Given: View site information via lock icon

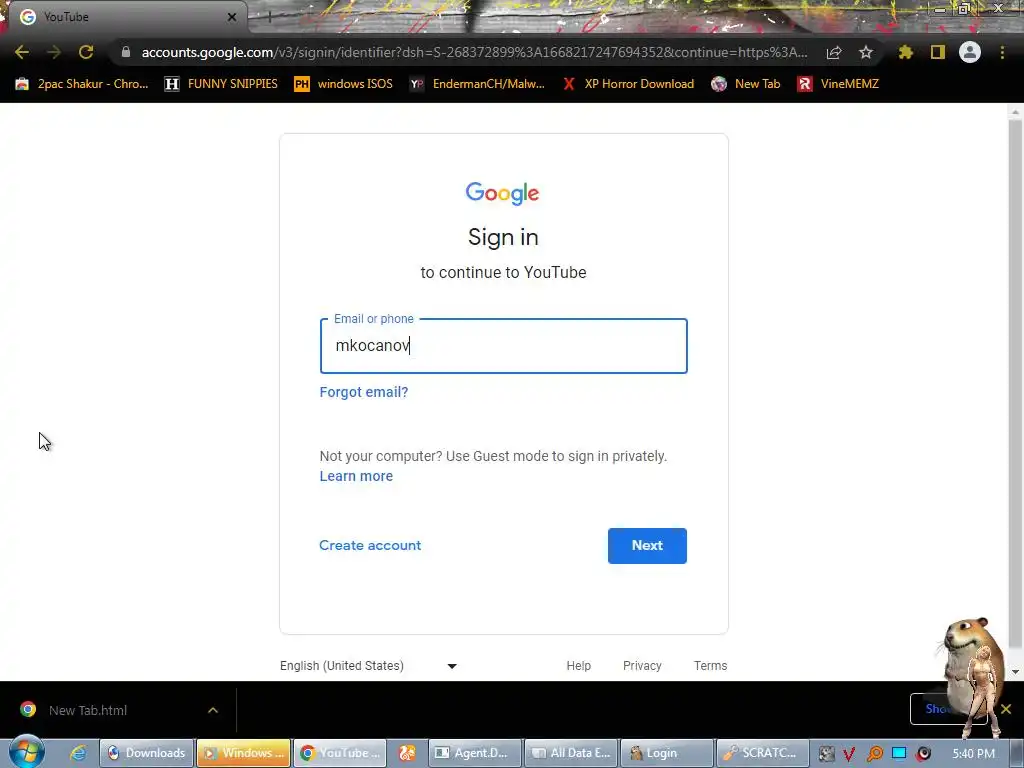Looking at the screenshot, I should pos(126,52).
